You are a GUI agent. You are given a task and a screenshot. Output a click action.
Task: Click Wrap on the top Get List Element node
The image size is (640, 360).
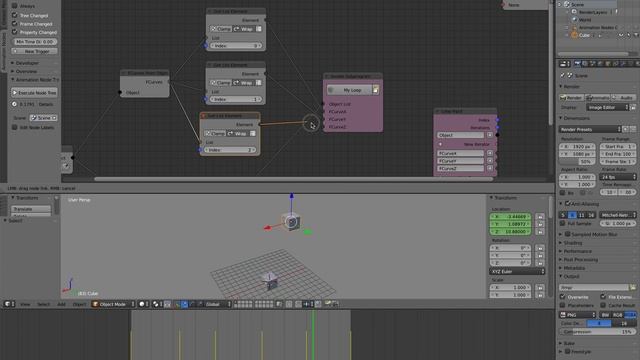click(x=243, y=29)
